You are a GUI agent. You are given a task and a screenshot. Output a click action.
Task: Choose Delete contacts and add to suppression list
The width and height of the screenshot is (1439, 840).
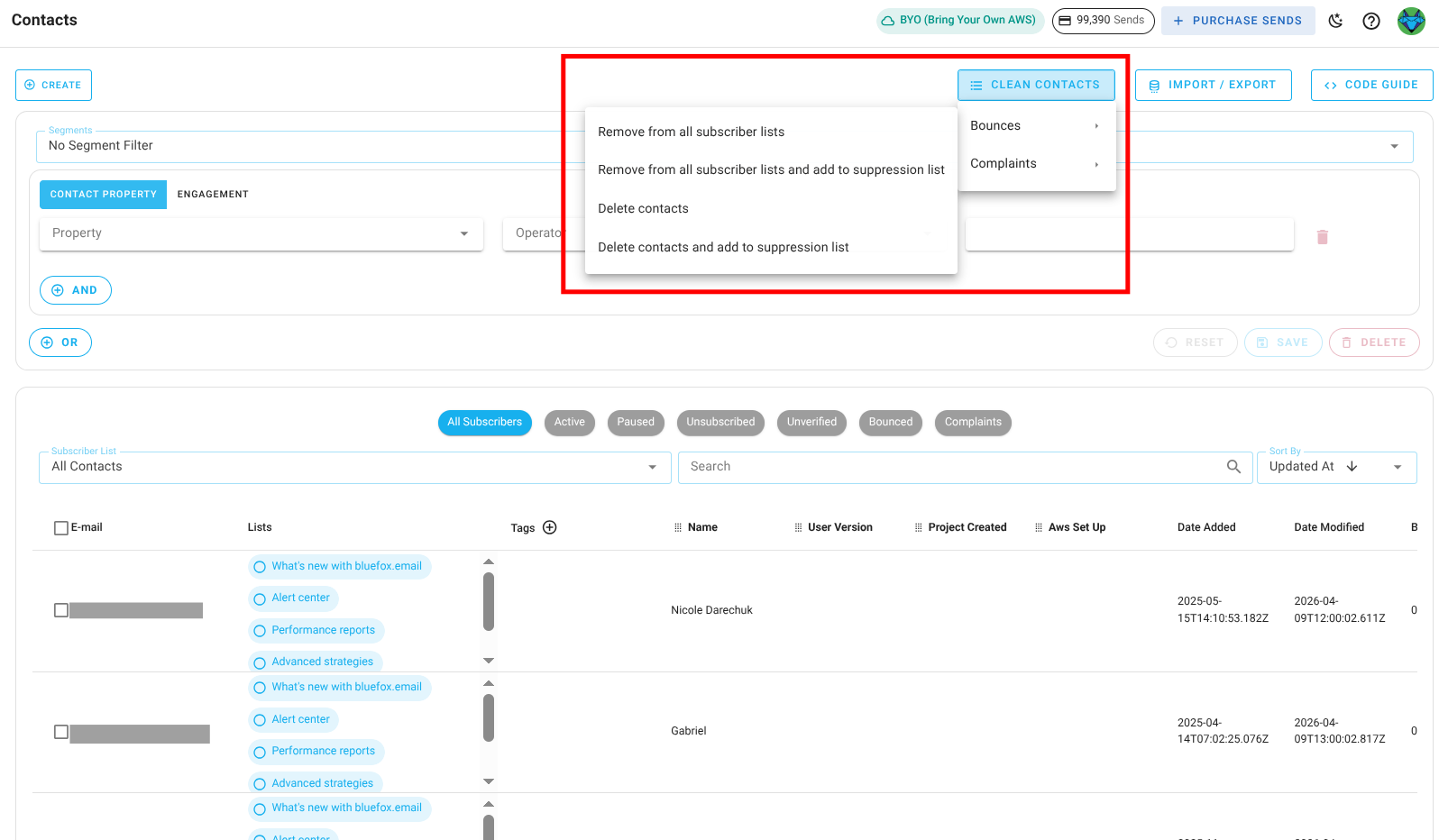[x=771, y=247]
